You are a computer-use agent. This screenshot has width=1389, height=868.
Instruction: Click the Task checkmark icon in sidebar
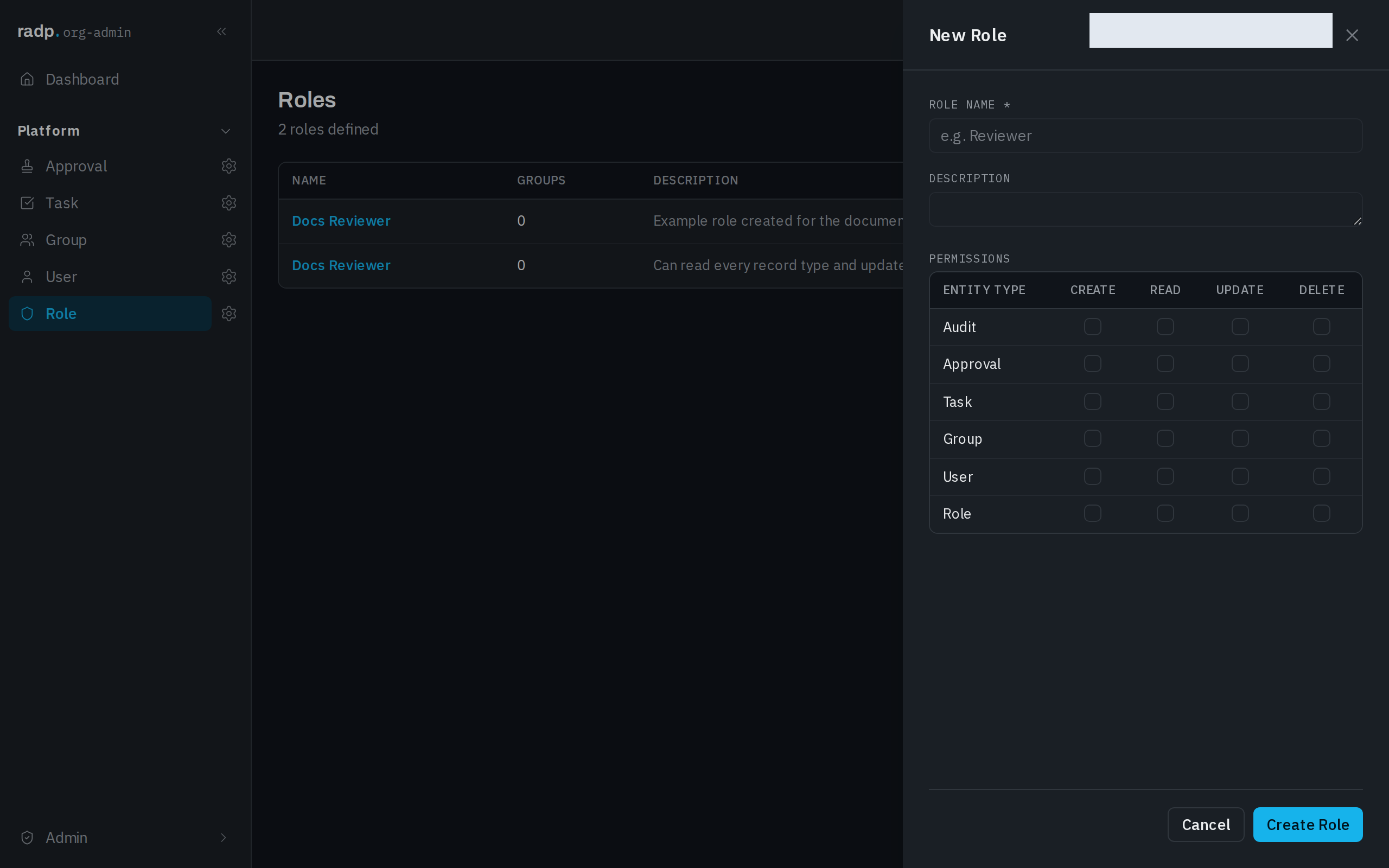pos(27,203)
